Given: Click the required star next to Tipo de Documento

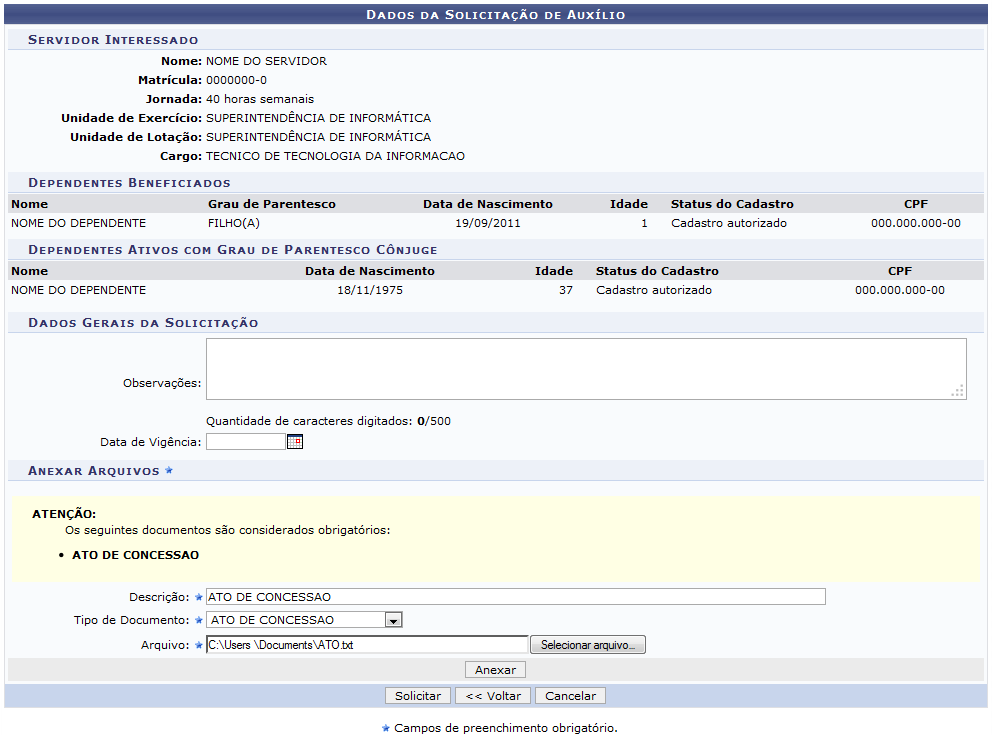Looking at the screenshot, I should (x=198, y=620).
